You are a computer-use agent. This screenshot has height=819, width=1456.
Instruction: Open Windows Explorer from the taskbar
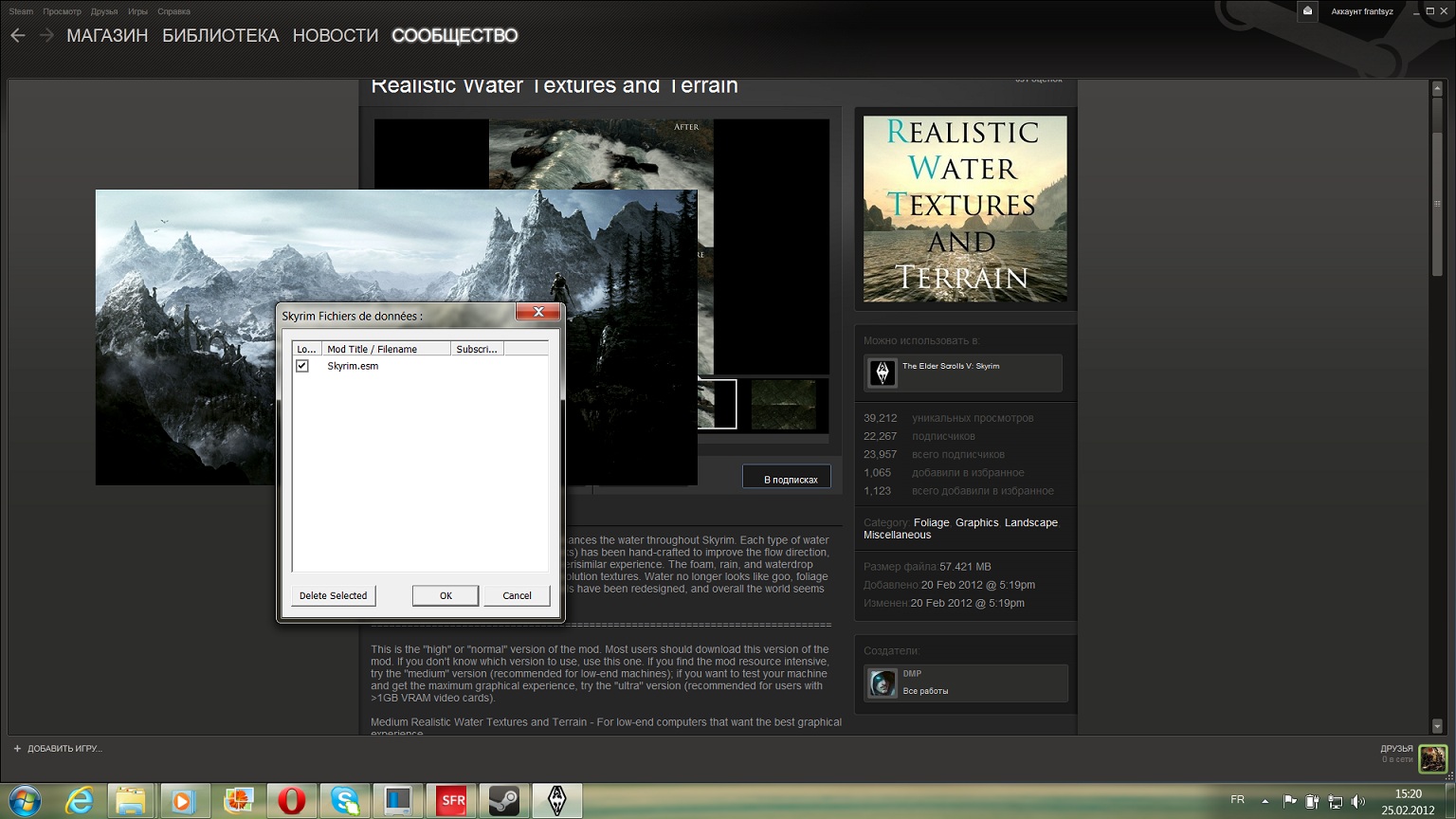click(x=131, y=801)
